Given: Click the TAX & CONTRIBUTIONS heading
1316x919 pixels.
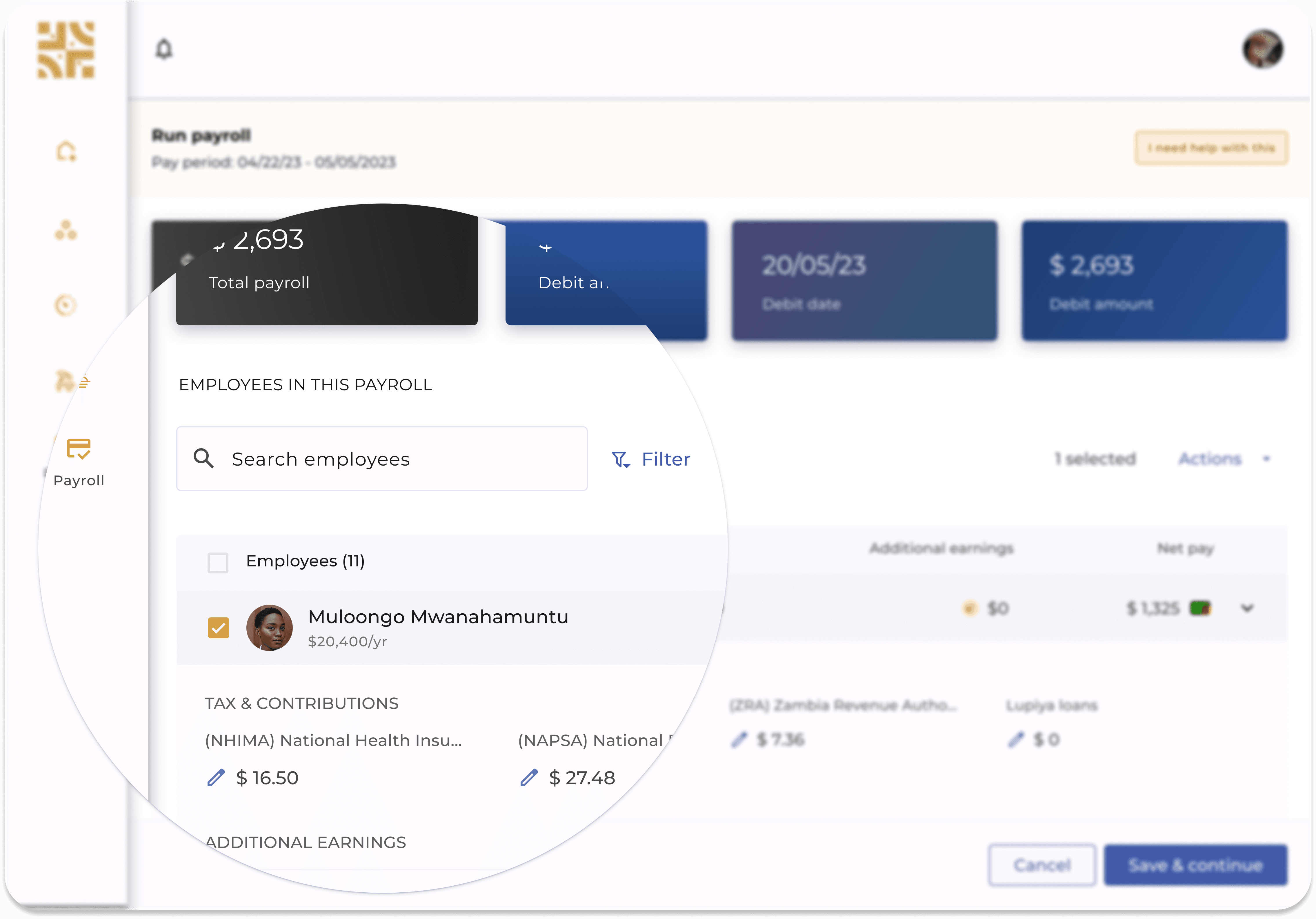Looking at the screenshot, I should [x=301, y=703].
